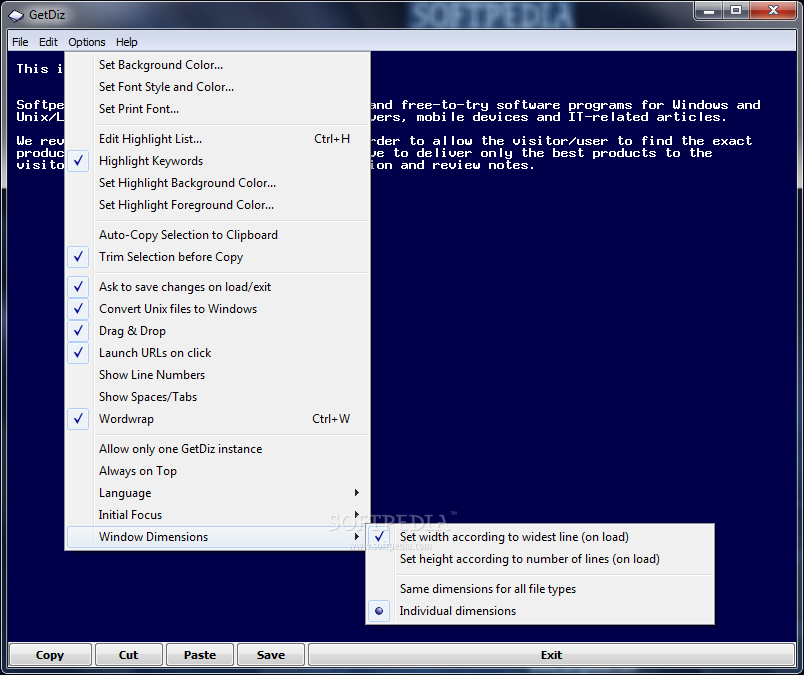Select Same dimensions for all file types
Screen dimensions: 804x675
pyautogui.click(x=540, y=589)
